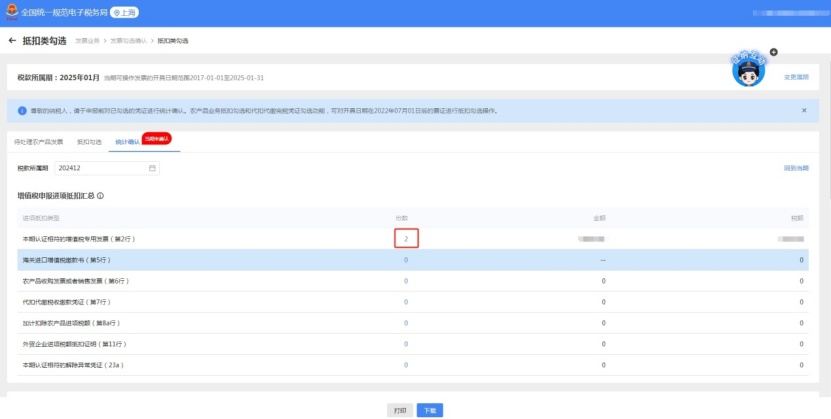Switch to the 待处理农产品发票 tab
The height and width of the screenshot is (419, 831).
click(39, 142)
